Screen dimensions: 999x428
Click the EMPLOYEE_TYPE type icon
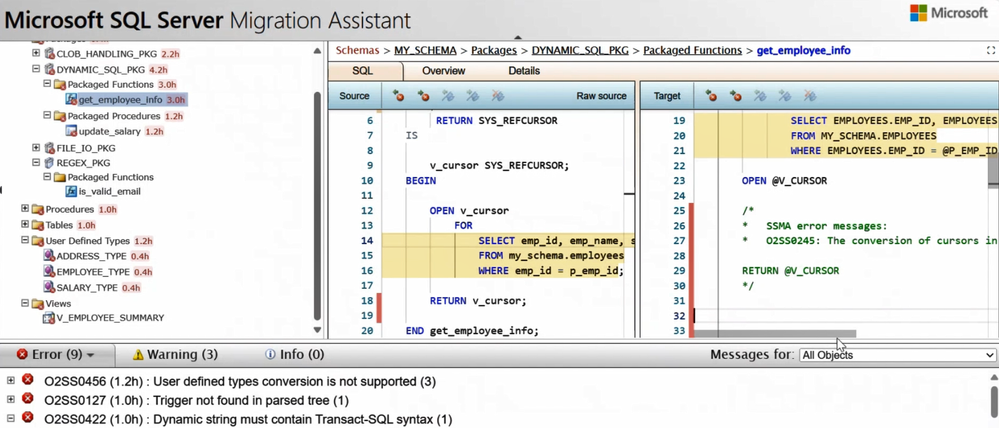[49, 272]
